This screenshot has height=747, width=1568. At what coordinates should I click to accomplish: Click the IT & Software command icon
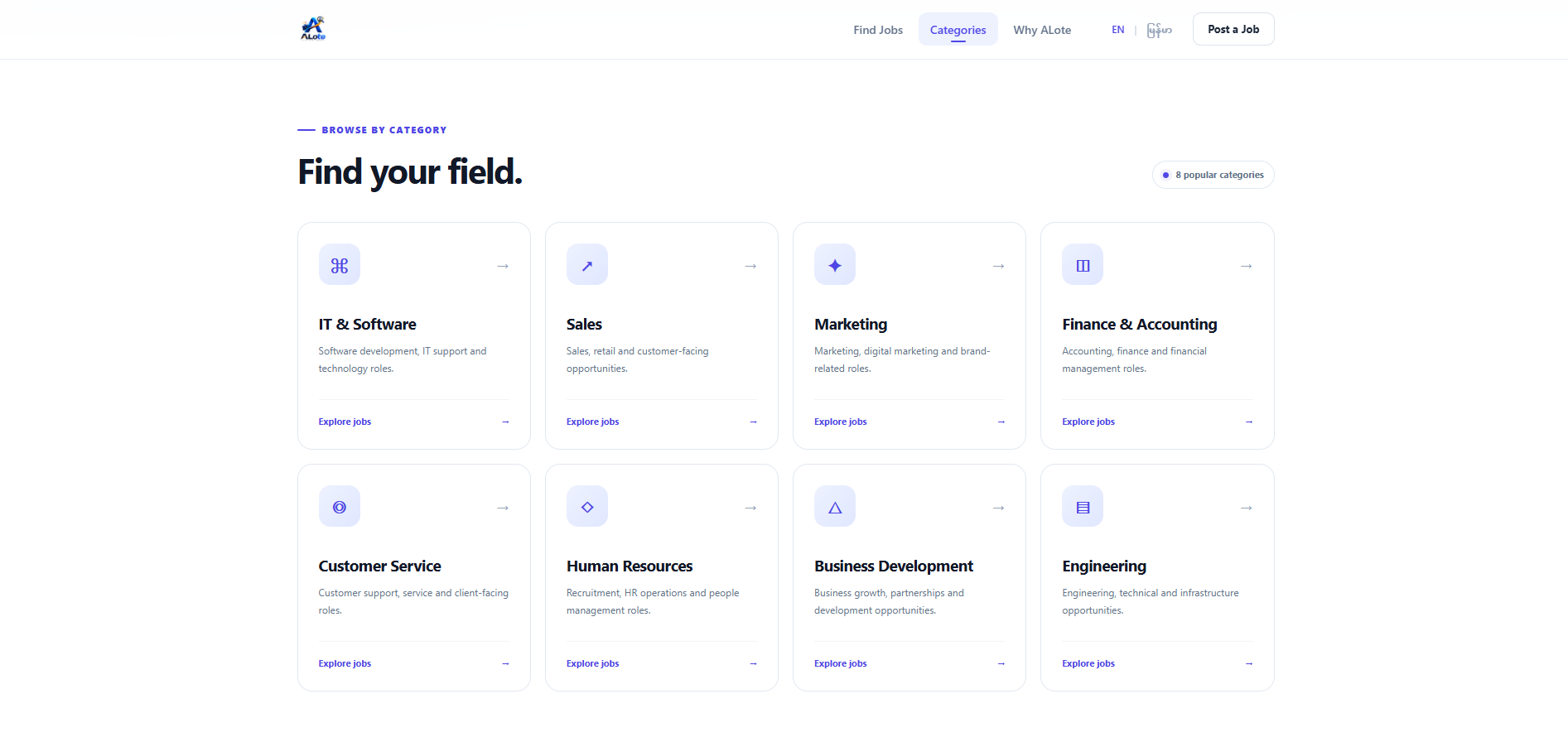(x=340, y=265)
